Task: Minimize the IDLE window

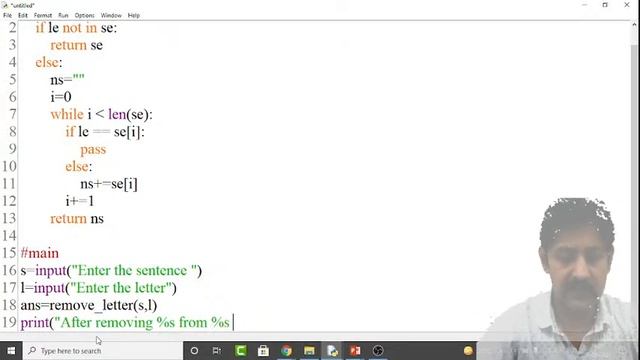Action: tap(584, 5)
